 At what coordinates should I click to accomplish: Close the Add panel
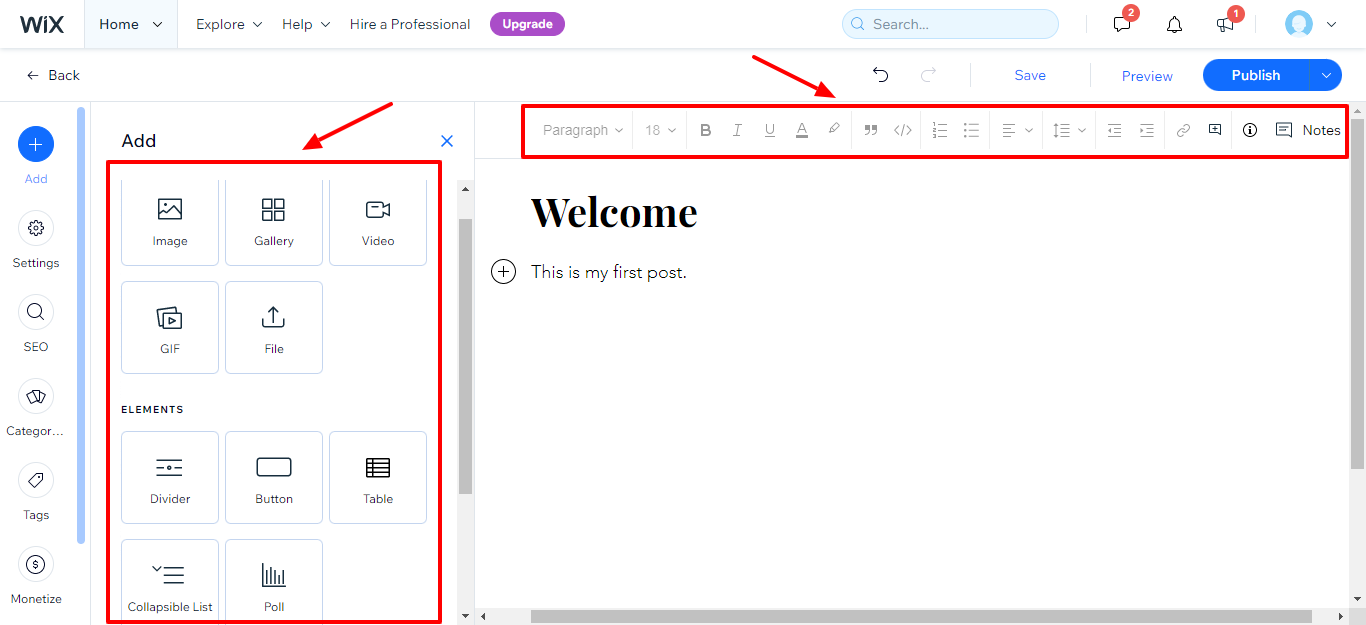[447, 141]
